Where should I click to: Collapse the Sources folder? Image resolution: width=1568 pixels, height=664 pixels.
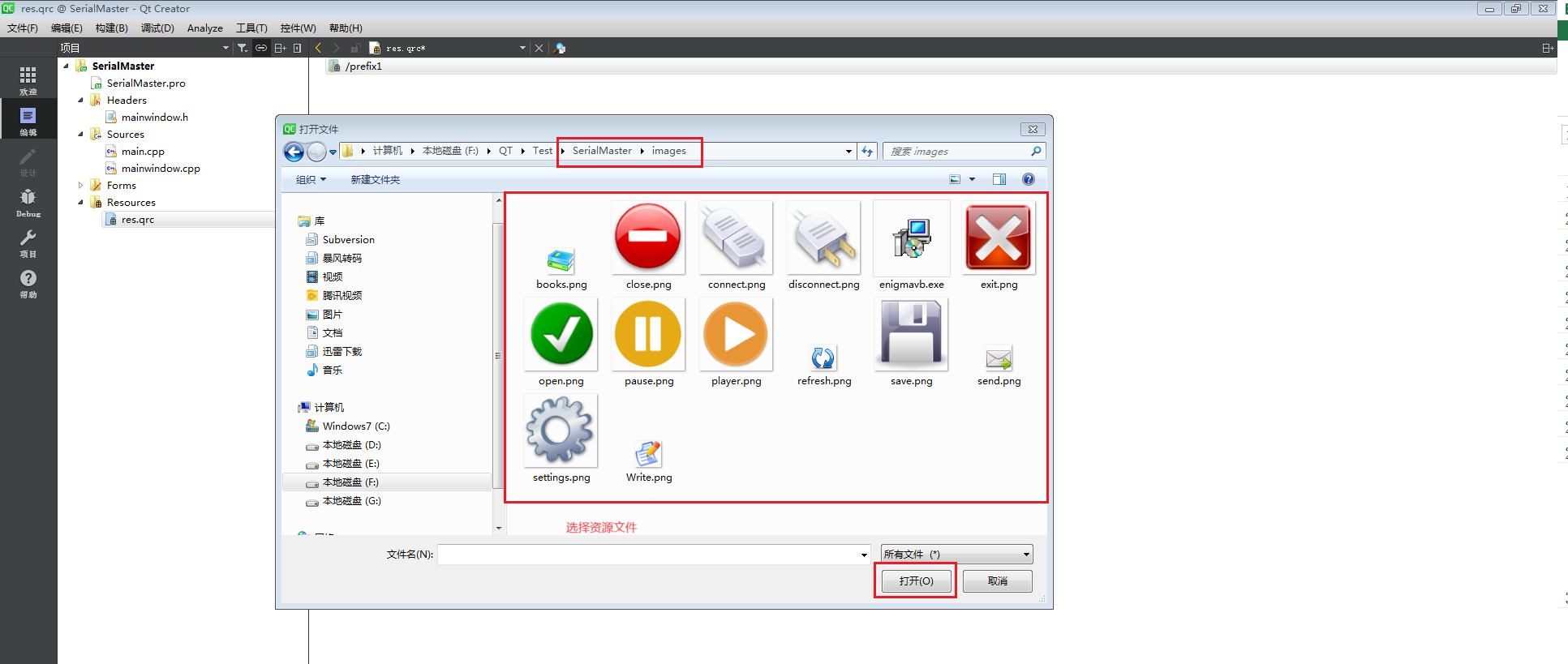point(80,134)
